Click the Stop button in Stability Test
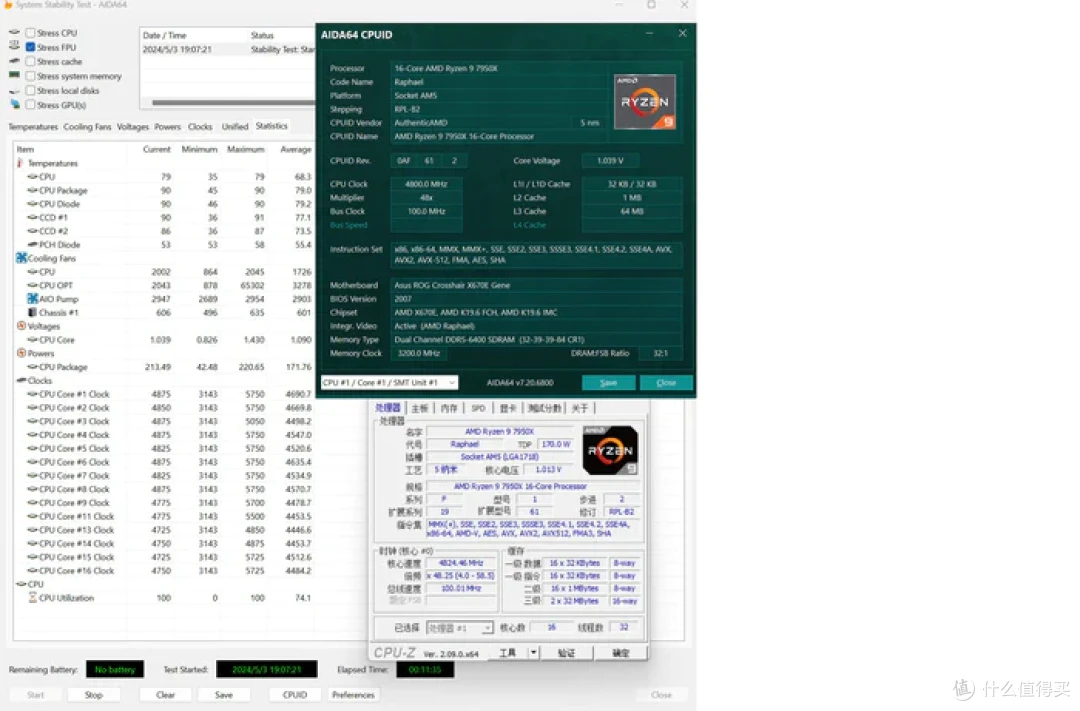Image resolution: width=1080 pixels, height=711 pixels. pos(94,694)
